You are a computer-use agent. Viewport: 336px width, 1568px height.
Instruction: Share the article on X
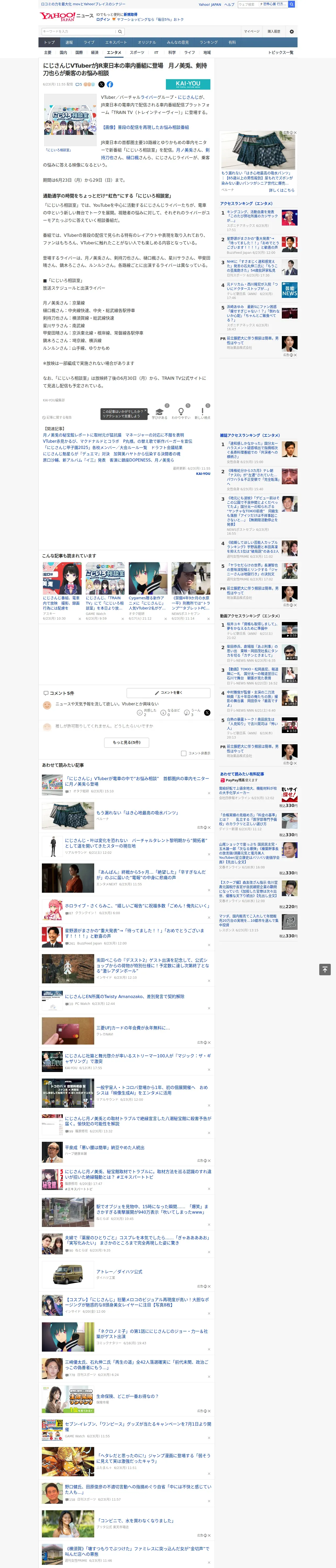pos(101,85)
